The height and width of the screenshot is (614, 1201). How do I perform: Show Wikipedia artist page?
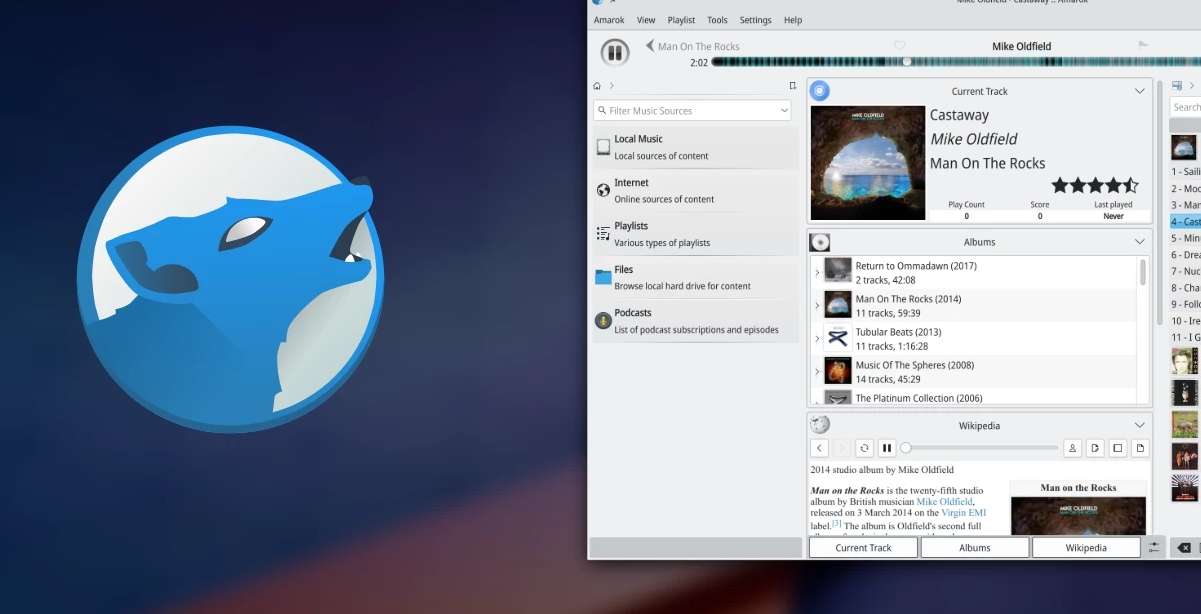1073,448
